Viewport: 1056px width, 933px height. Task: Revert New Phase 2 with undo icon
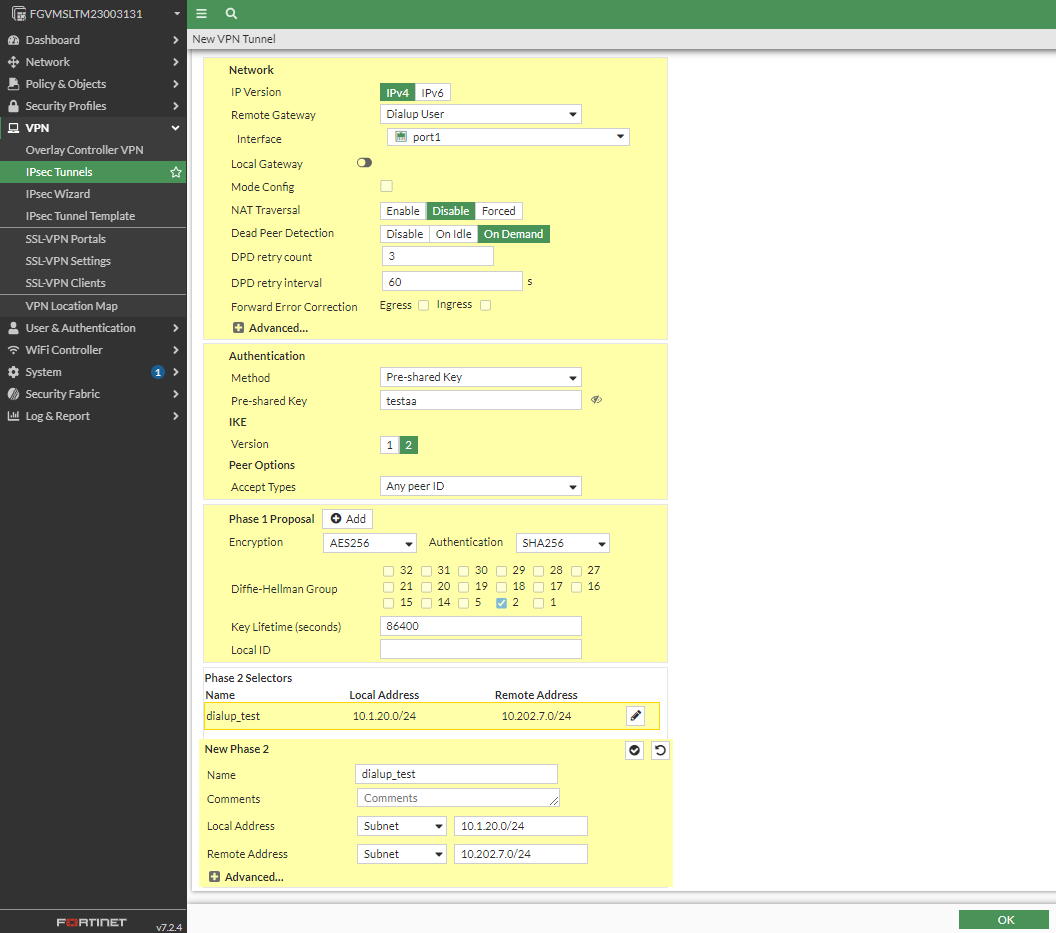tap(660, 750)
